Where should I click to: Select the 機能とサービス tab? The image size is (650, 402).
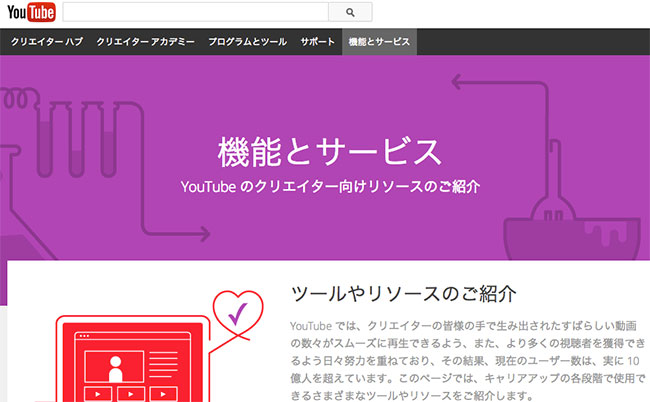click(379, 42)
